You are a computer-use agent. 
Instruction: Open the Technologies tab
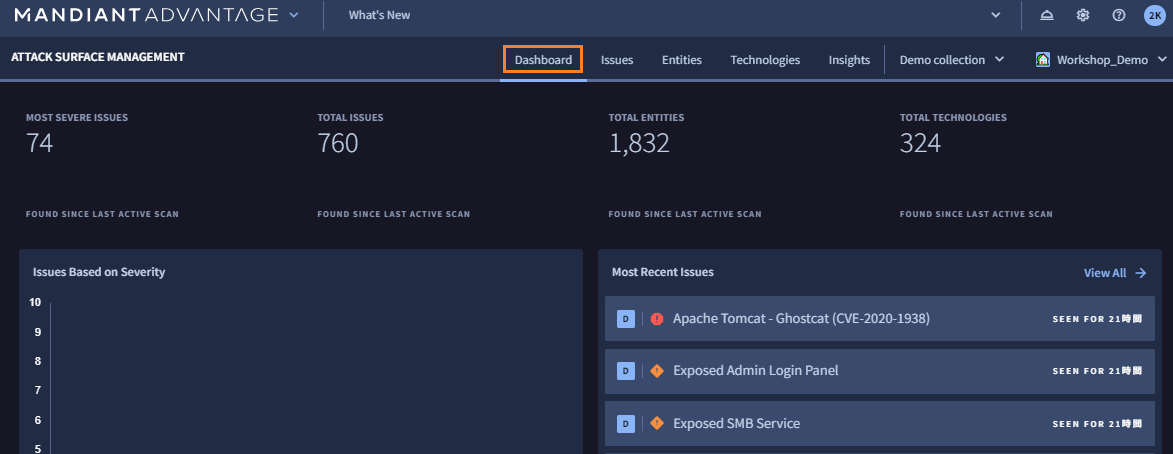(x=765, y=60)
